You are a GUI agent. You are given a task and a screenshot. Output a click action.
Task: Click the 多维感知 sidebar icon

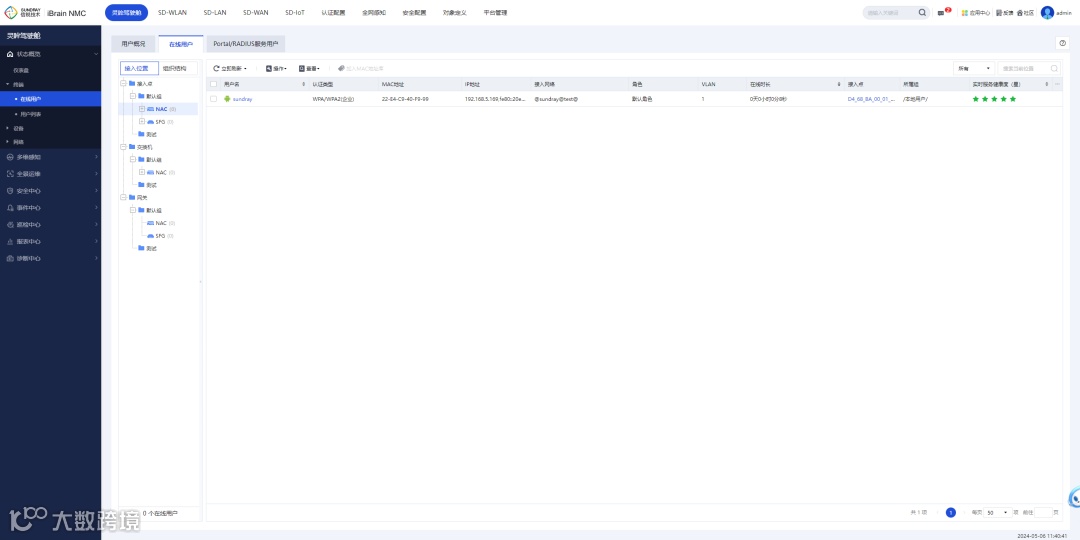pos(10,157)
